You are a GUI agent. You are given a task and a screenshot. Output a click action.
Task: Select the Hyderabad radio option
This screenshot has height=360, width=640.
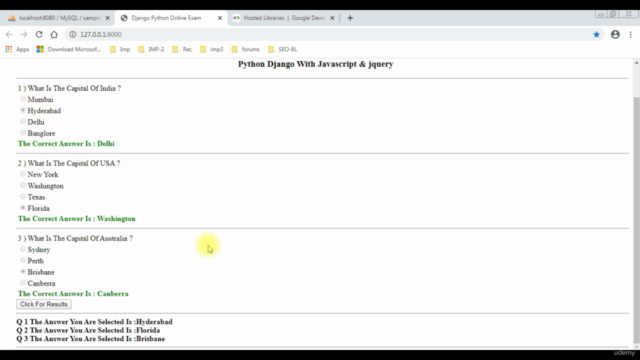coord(23,110)
